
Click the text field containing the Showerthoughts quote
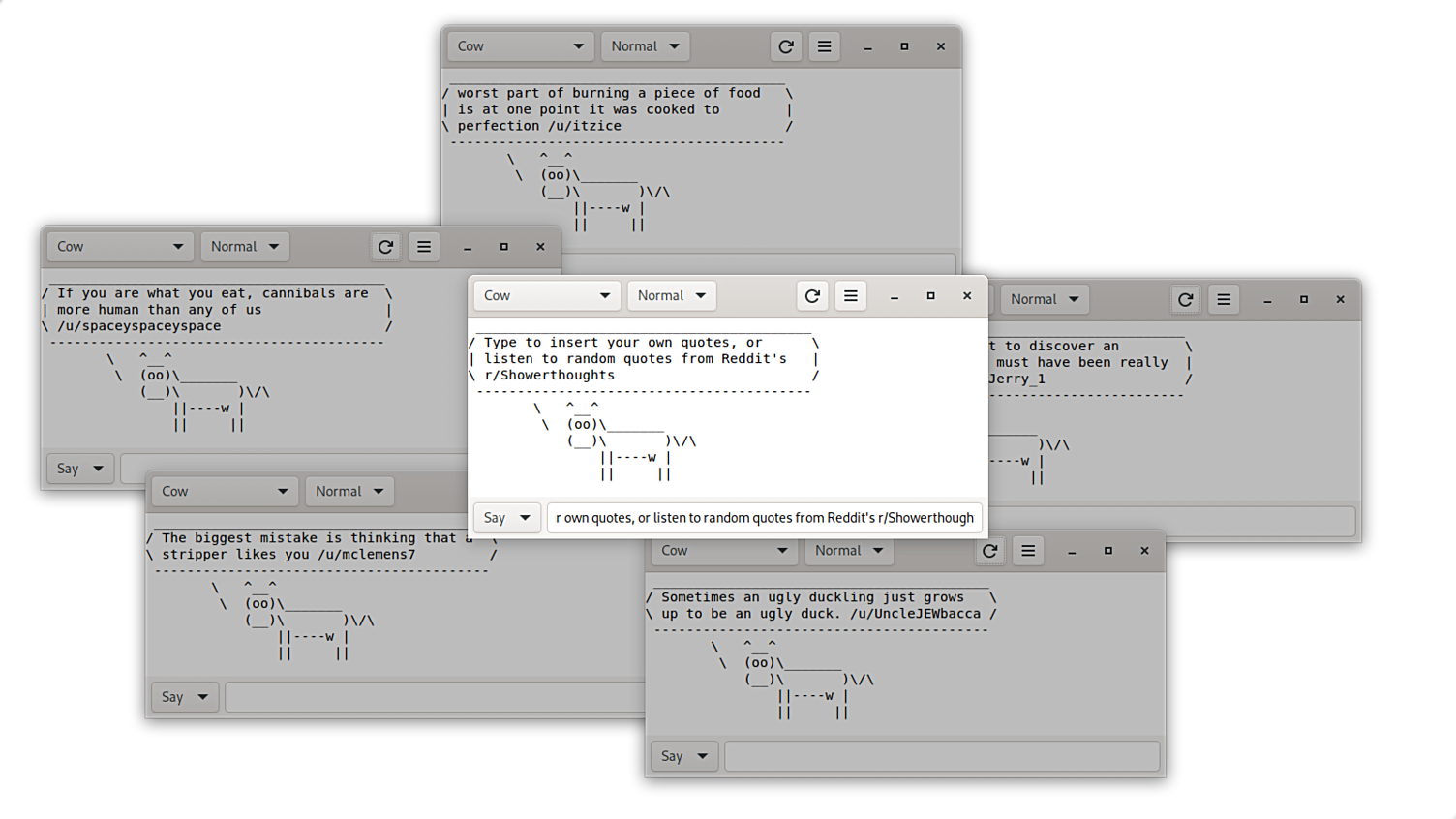click(x=764, y=517)
